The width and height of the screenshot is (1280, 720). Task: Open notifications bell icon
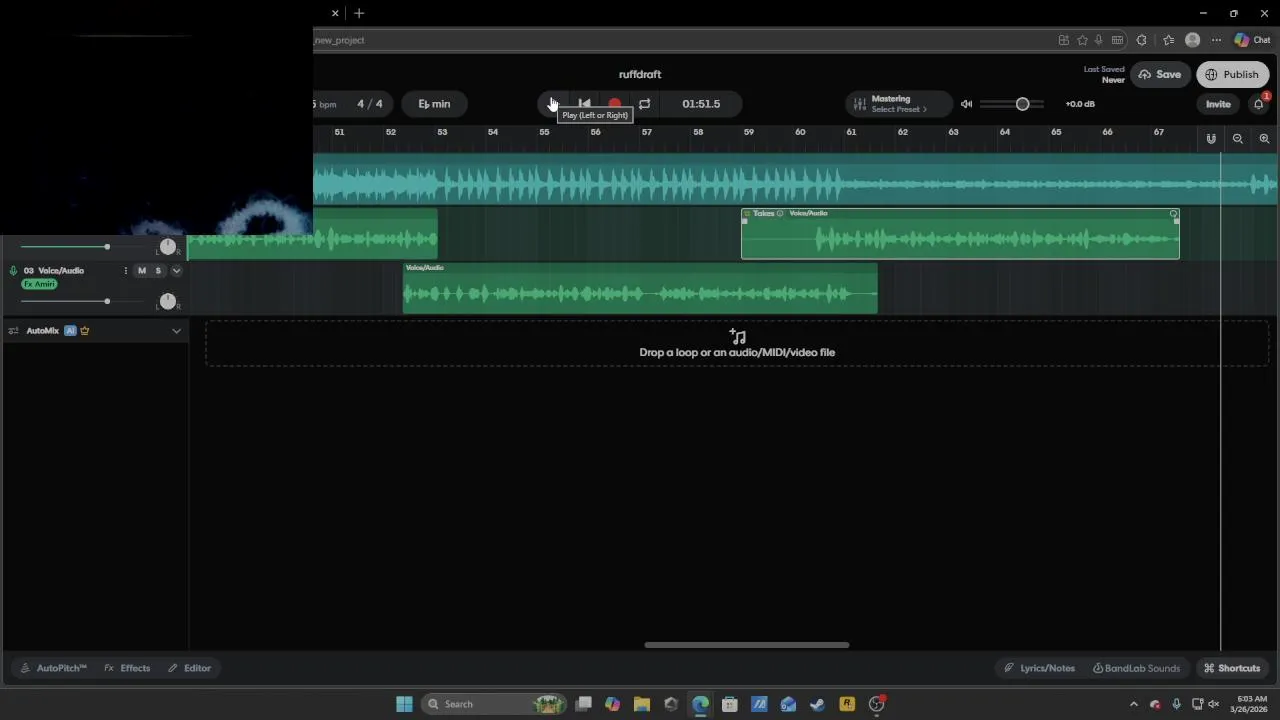click(x=1259, y=104)
